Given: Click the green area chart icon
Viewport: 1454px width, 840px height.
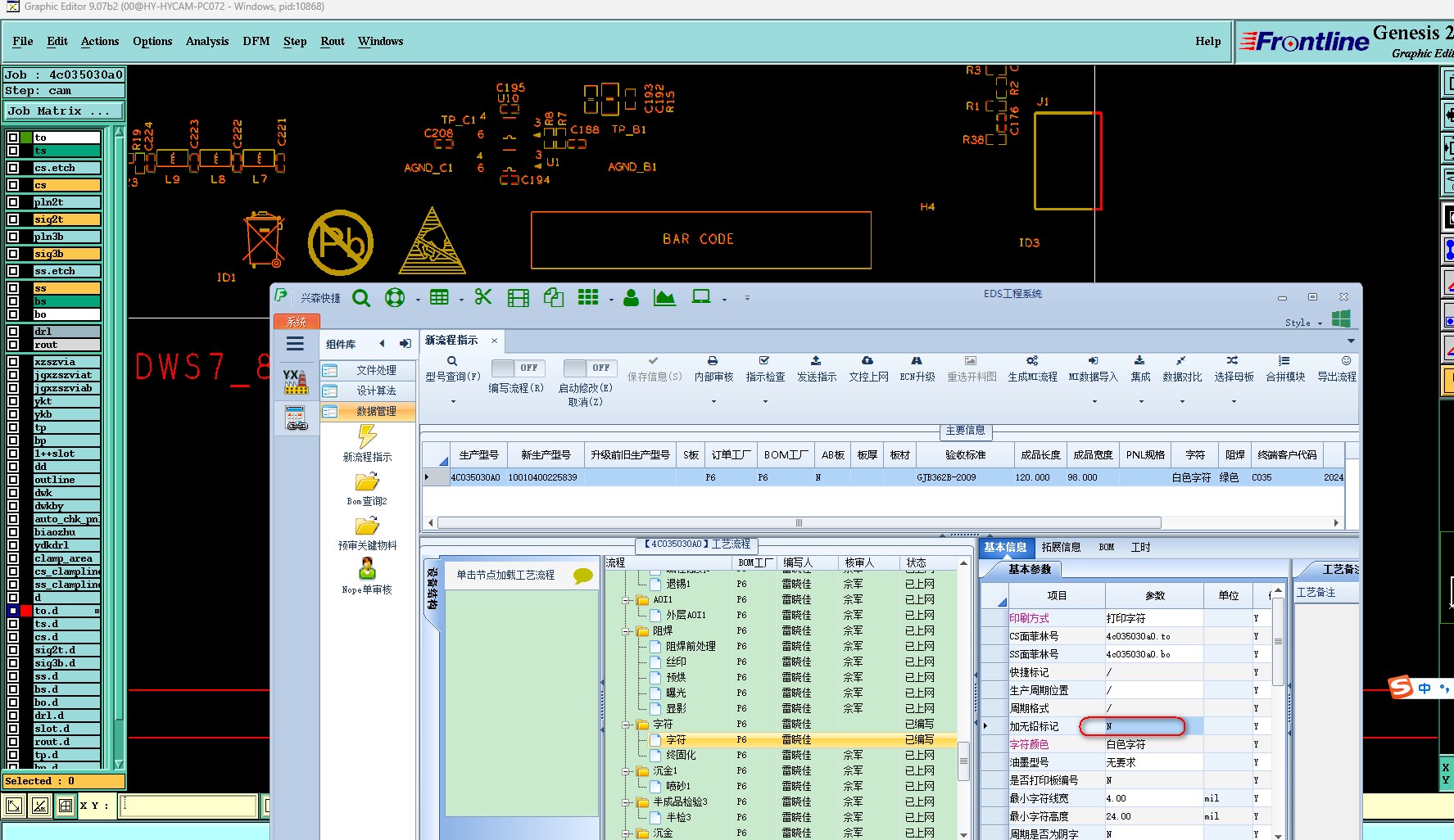Looking at the screenshot, I should (664, 298).
